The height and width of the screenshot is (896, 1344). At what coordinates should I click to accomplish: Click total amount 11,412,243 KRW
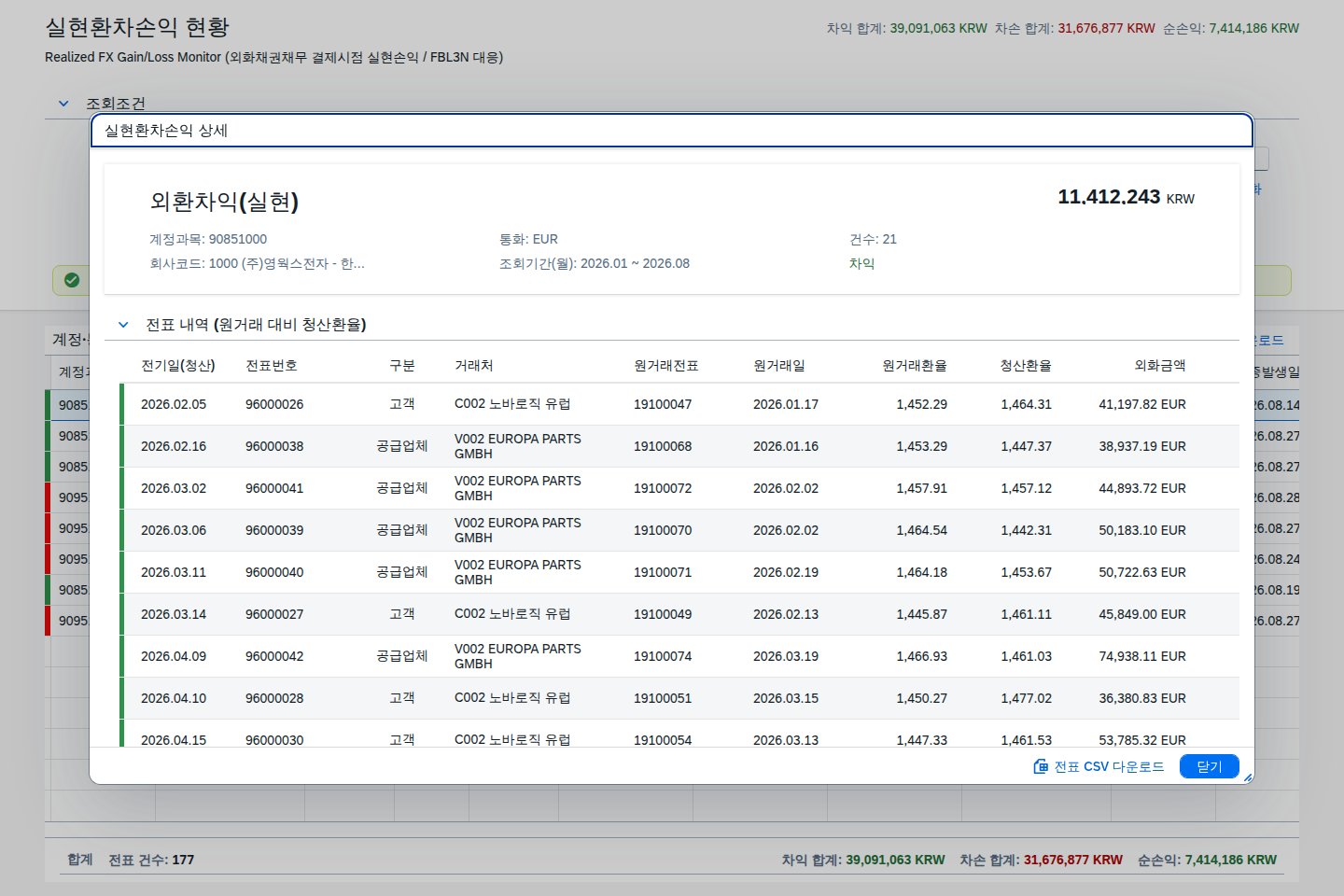click(x=1126, y=197)
